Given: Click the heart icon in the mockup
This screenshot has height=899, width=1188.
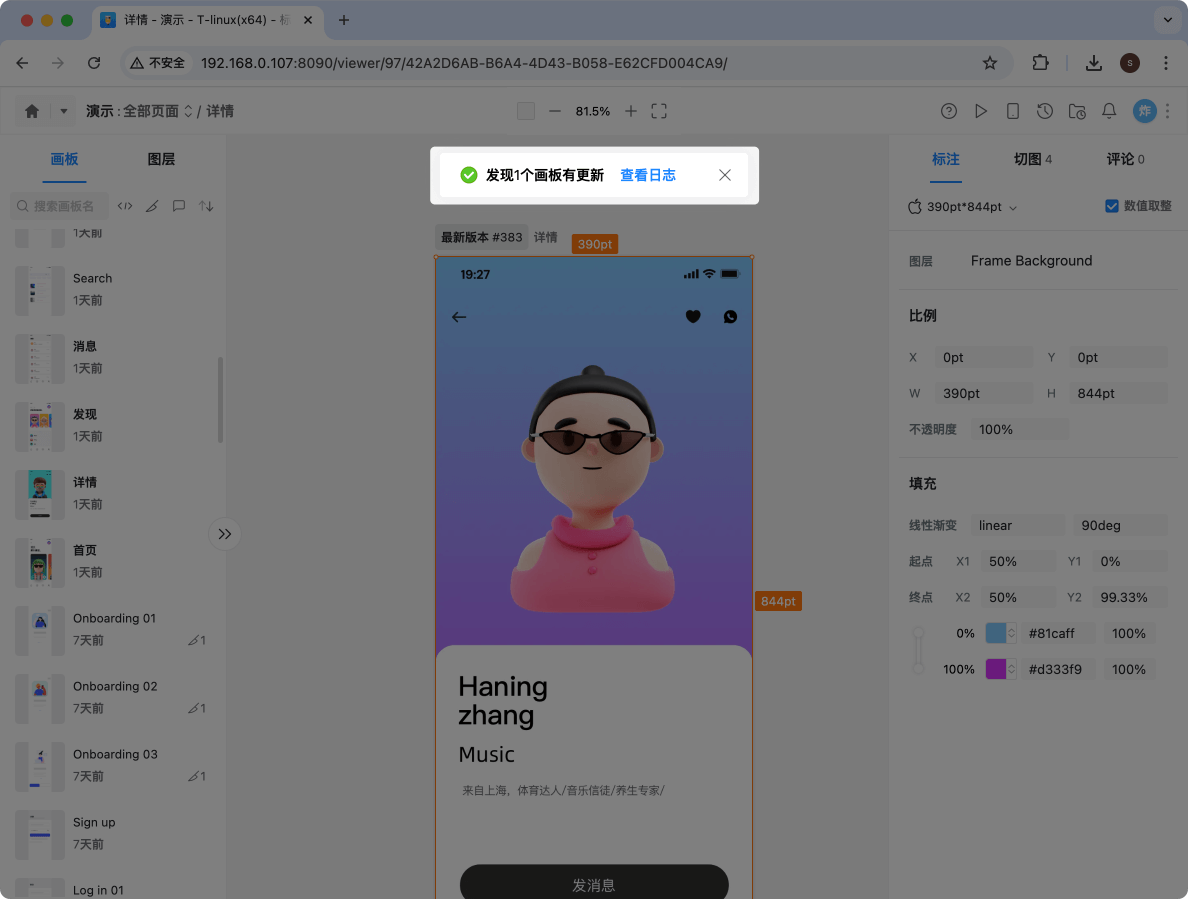Looking at the screenshot, I should 693,317.
